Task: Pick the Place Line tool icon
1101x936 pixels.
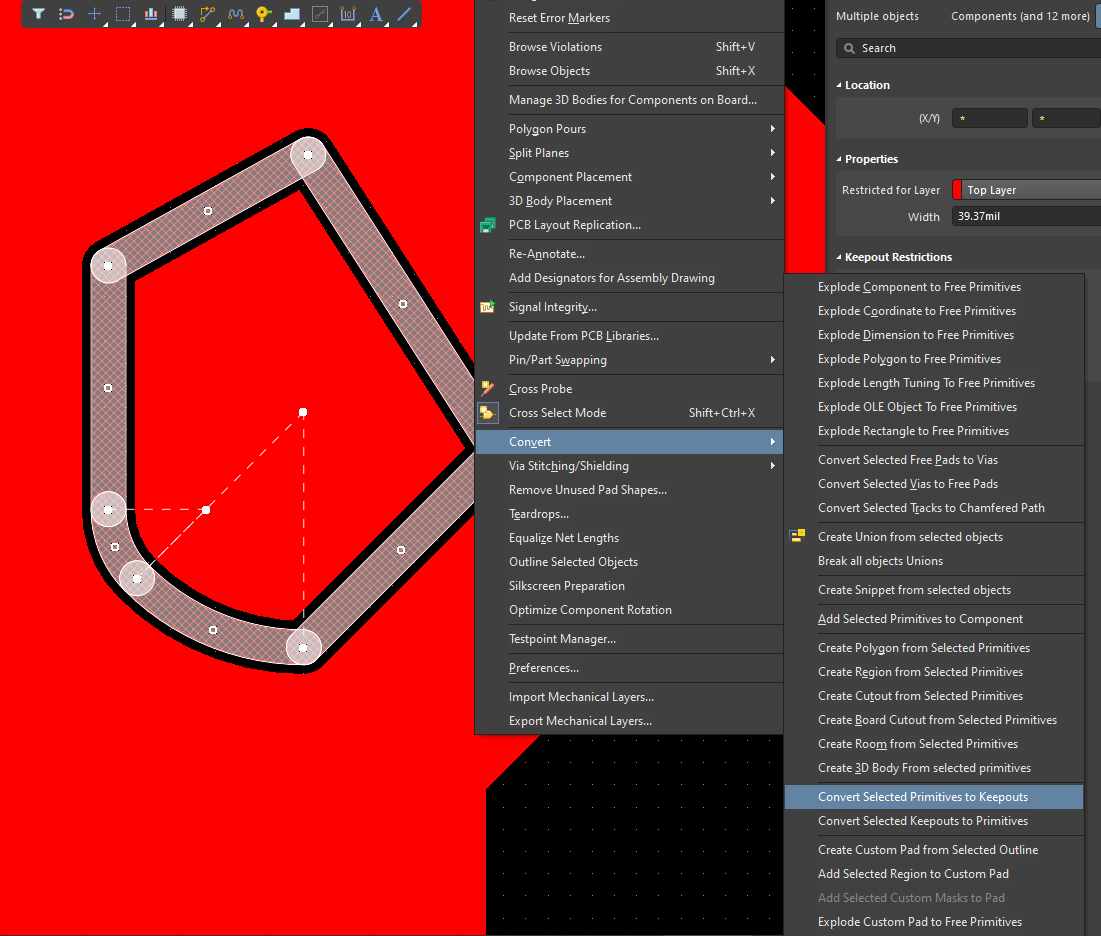Action: tap(404, 14)
